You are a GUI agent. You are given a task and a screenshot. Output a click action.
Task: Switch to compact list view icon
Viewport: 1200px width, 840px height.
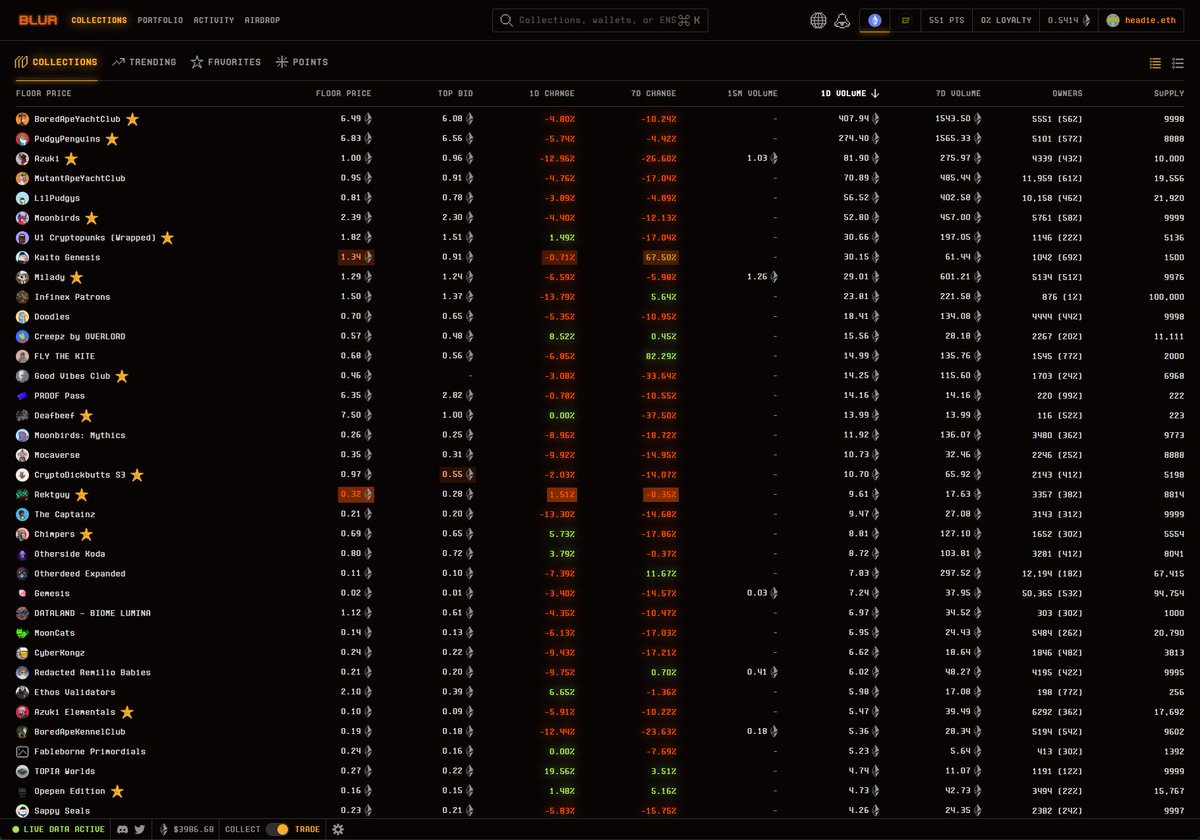1178,63
